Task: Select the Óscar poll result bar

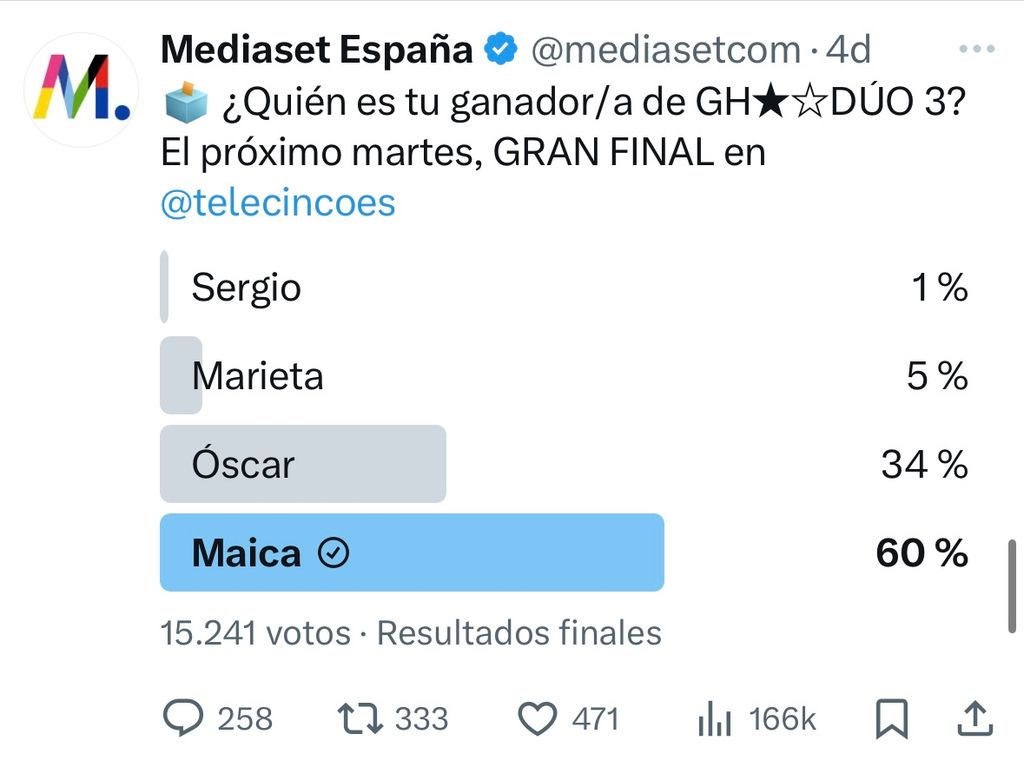Action: point(303,464)
